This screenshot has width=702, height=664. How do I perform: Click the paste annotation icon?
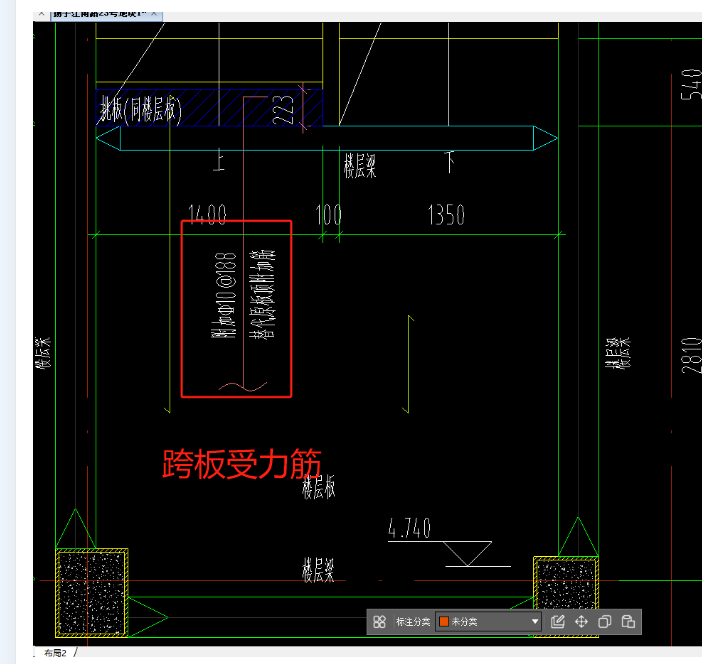[x=628, y=621]
